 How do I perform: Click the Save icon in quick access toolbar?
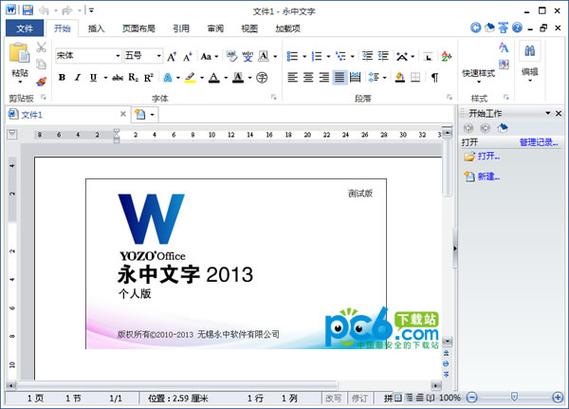coord(28,10)
